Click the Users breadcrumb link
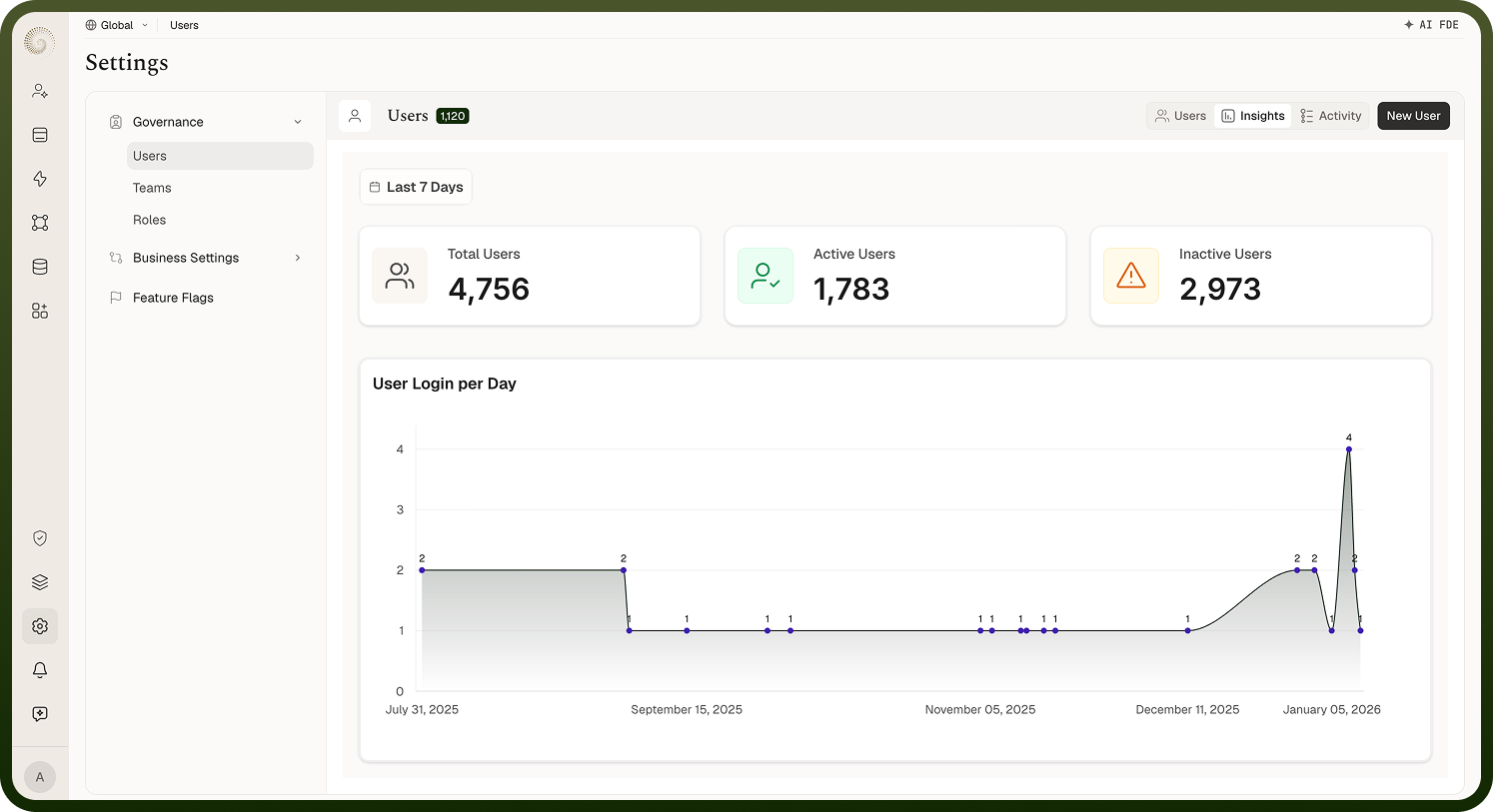Image resolution: width=1493 pixels, height=812 pixels. (184, 25)
